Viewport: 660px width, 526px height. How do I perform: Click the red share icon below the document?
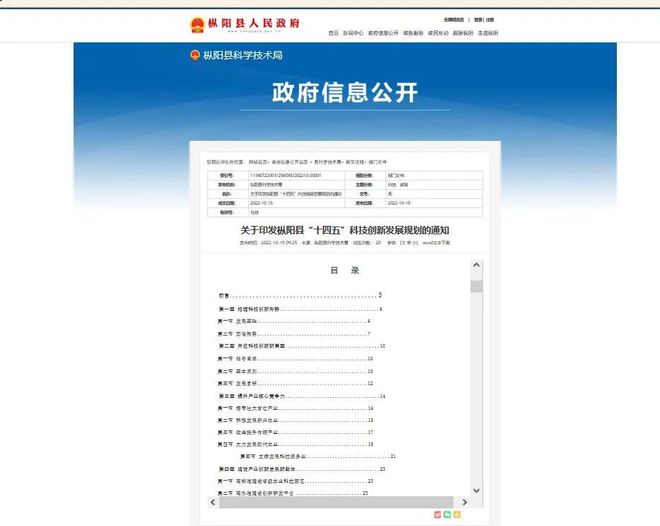coord(437,515)
